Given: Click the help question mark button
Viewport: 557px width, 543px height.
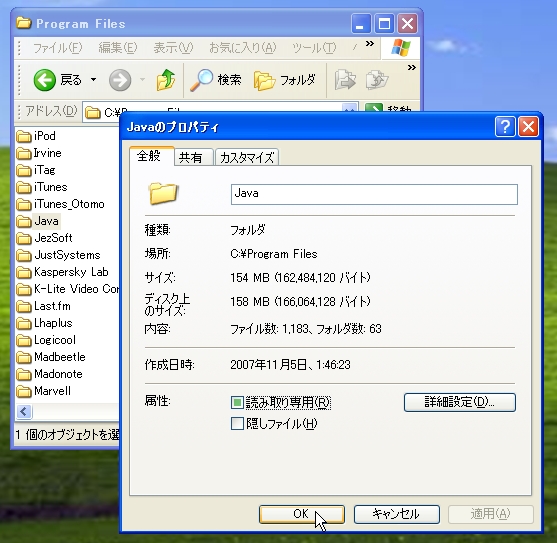Looking at the screenshot, I should (505, 127).
